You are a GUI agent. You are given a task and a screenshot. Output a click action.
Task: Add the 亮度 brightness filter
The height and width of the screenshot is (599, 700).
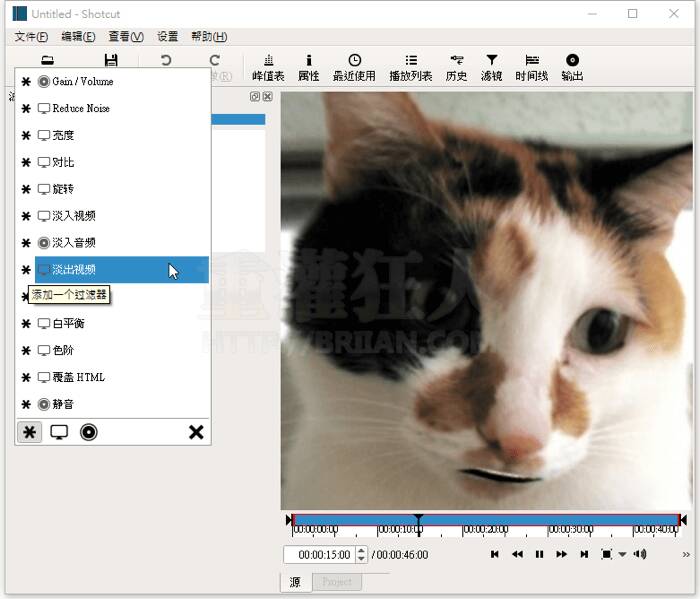click(x=121, y=135)
